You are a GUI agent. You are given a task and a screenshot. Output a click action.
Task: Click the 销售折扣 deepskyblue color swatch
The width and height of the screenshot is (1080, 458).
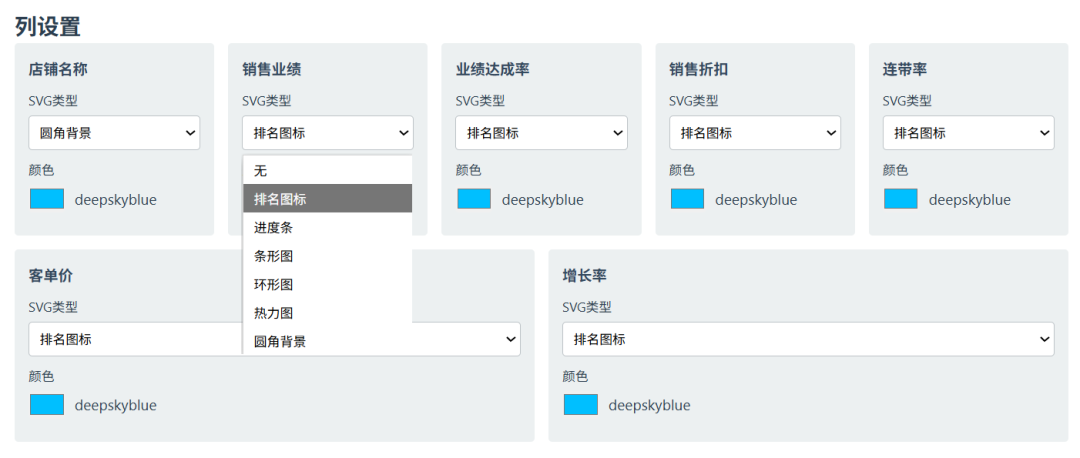[x=687, y=199]
